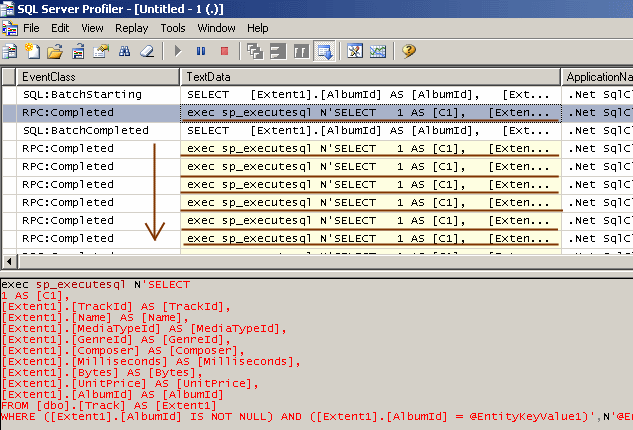Clear the trace window with the eraser icon
This screenshot has width=633, height=430.
[147, 51]
